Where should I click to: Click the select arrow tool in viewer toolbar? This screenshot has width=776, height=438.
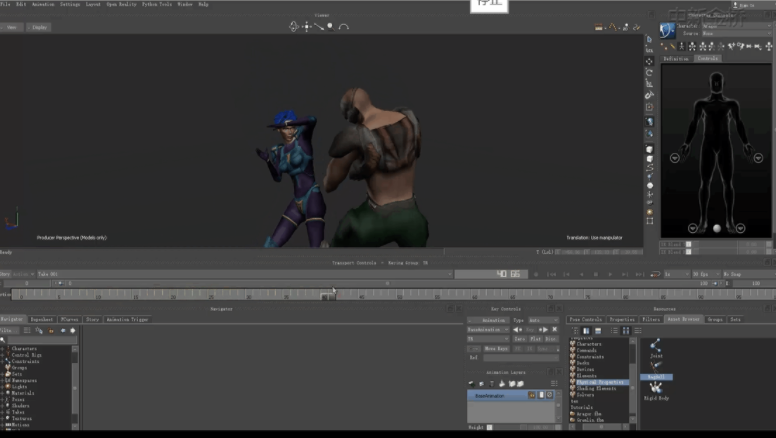point(649,39)
